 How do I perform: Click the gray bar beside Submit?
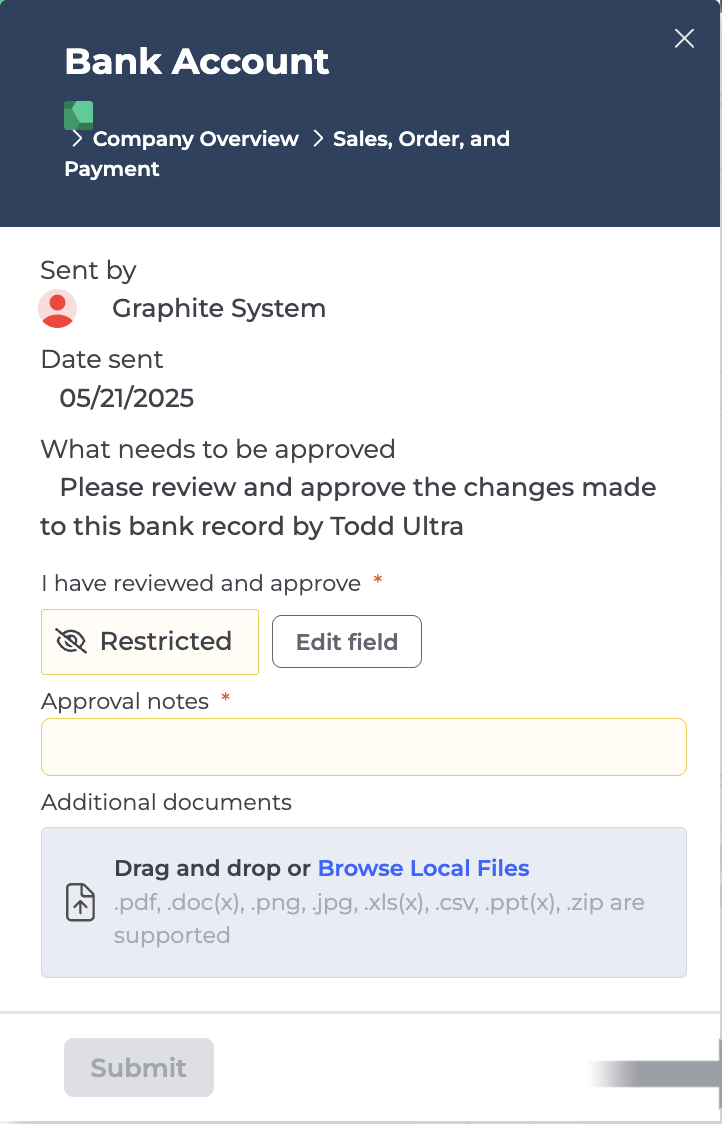[x=654, y=1074]
